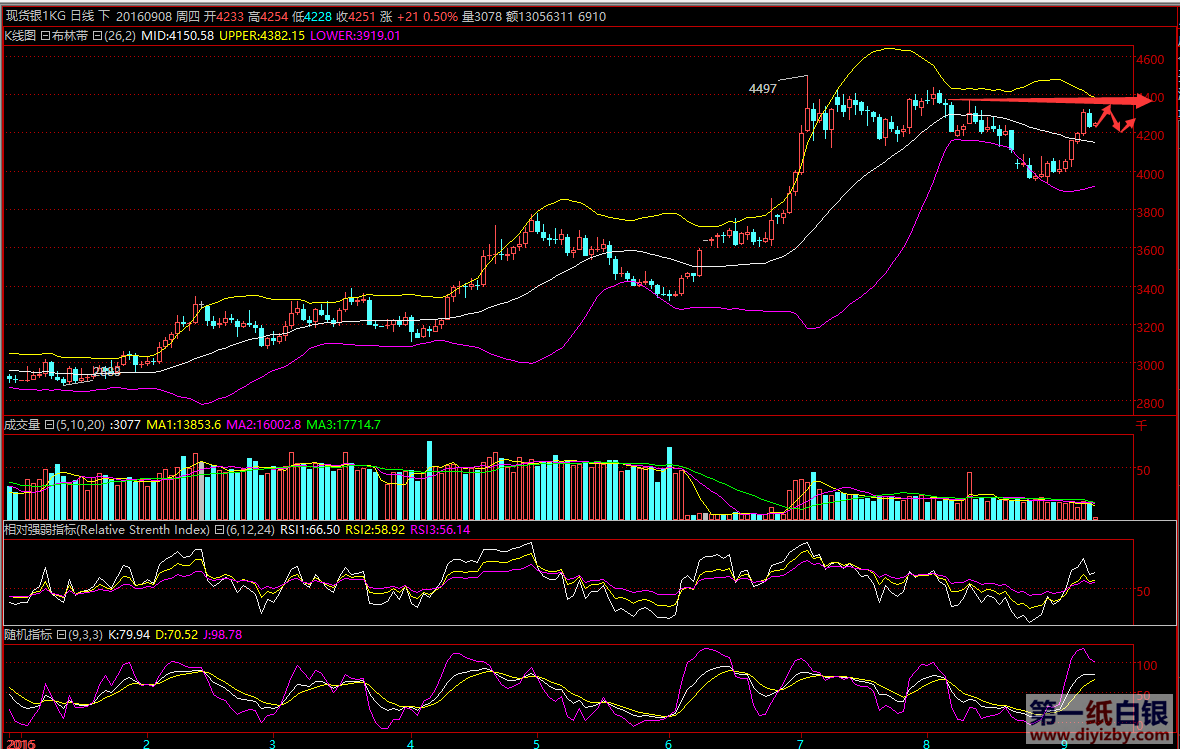Image resolution: width=1180 pixels, height=749 pixels.
Task: Click the 现货银1KG instrument name
Action: (36, 17)
